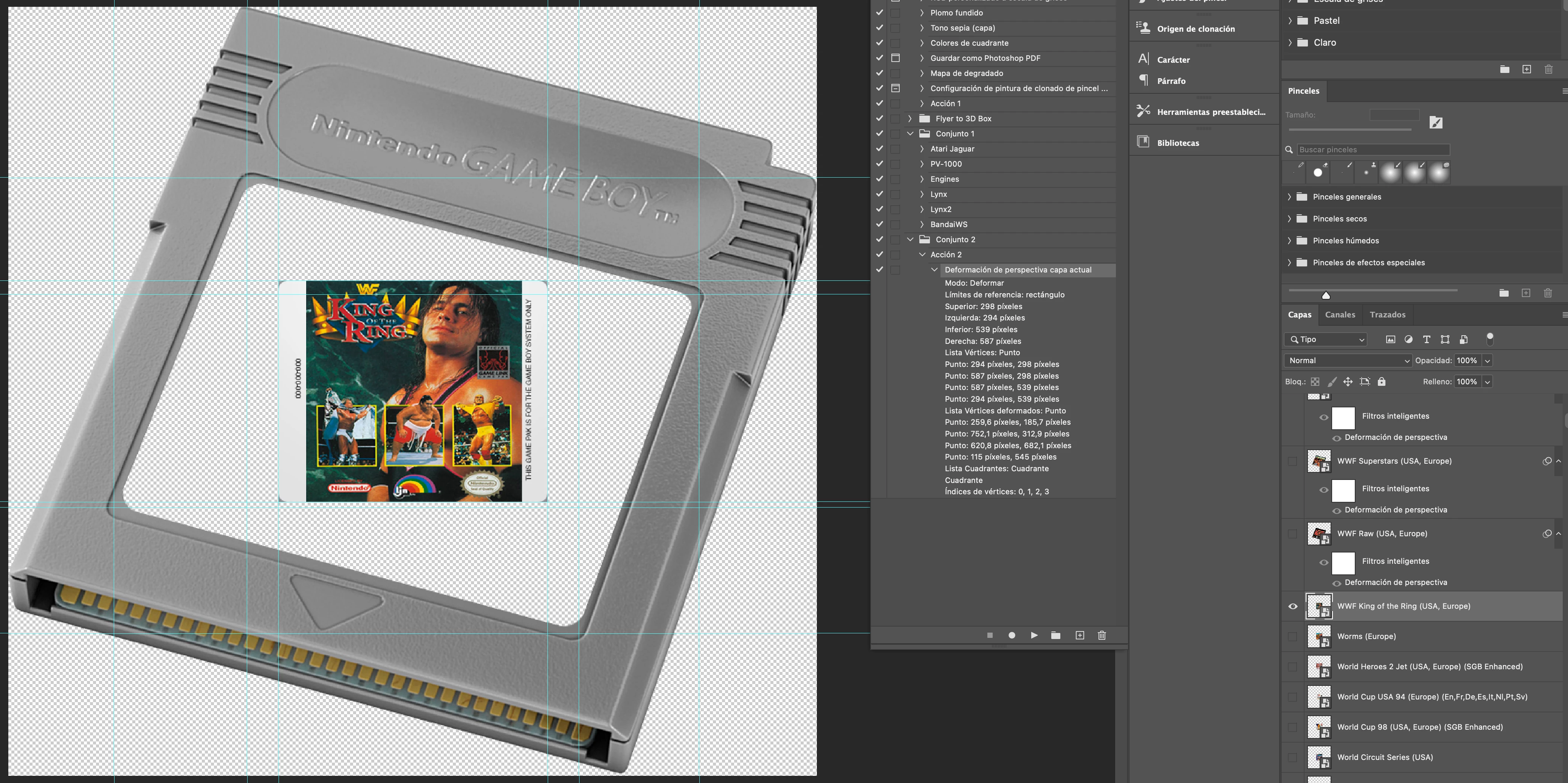The width and height of the screenshot is (1568, 783).
Task: Open the Carácter panel
Action: coord(1173,60)
